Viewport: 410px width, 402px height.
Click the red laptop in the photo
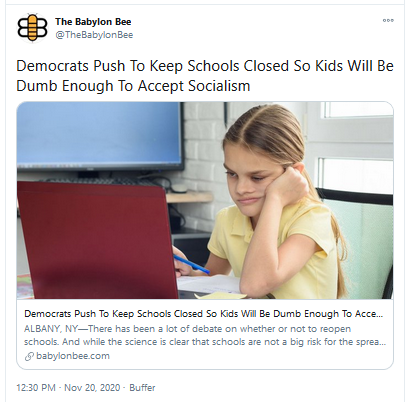pyautogui.click(x=97, y=240)
